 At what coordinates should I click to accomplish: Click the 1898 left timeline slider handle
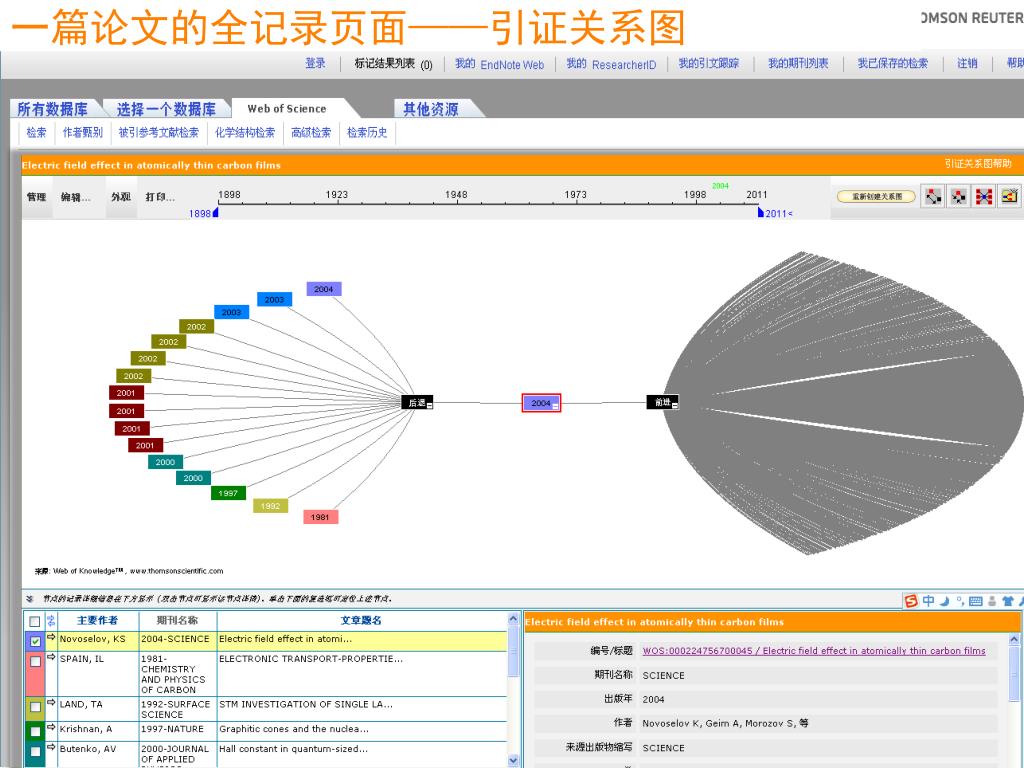click(216, 212)
